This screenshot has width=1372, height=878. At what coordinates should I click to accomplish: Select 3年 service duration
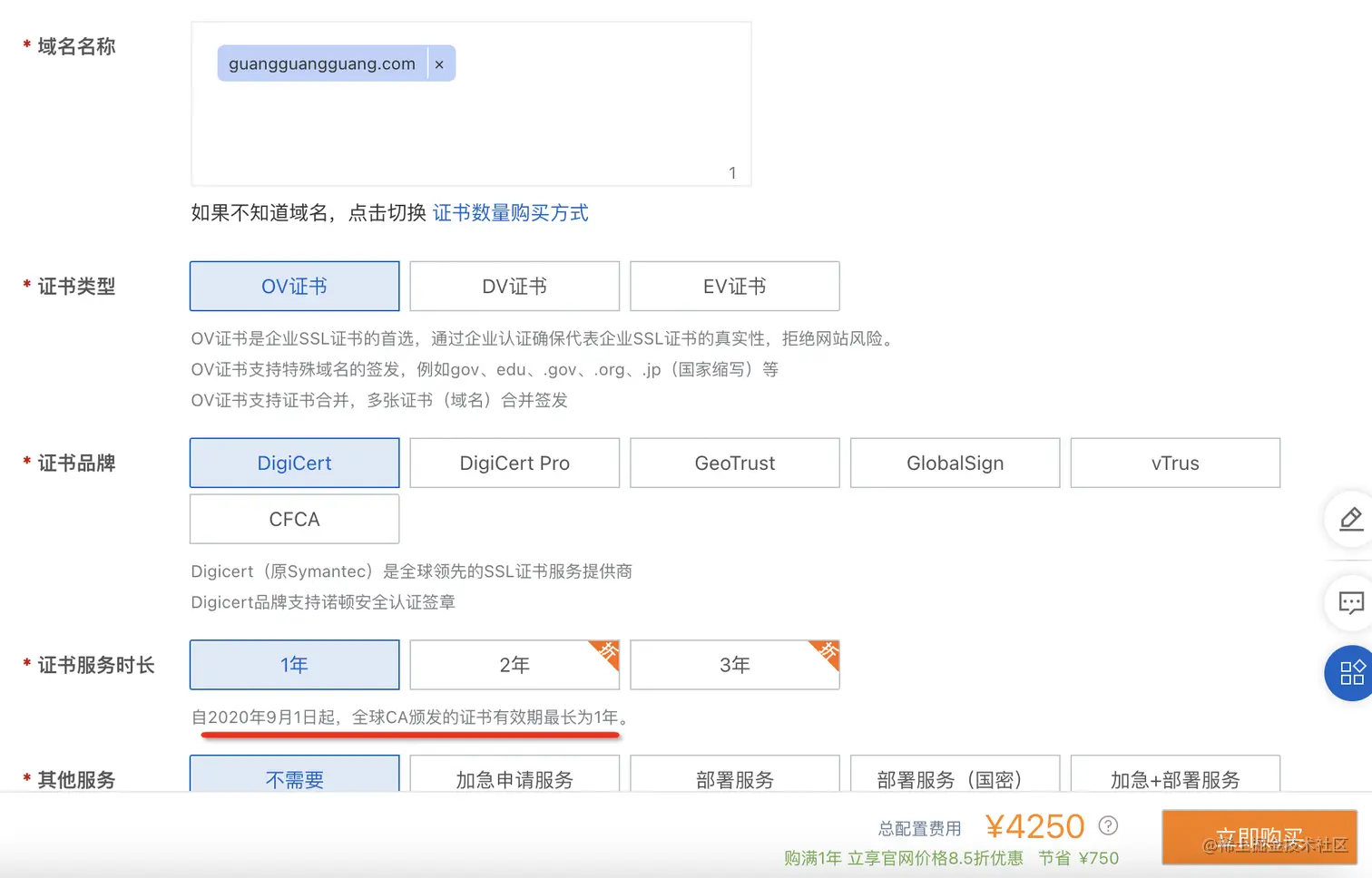[735, 665]
